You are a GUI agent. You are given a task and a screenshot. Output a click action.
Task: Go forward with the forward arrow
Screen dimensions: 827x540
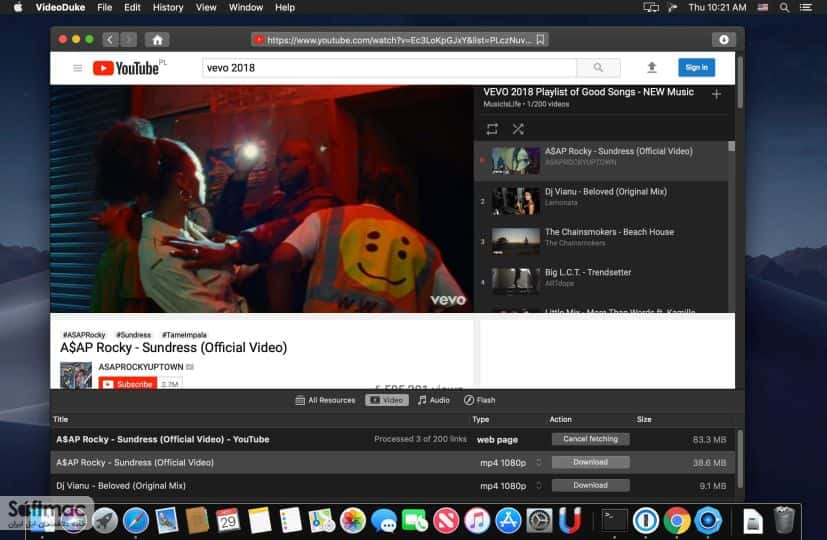(128, 40)
